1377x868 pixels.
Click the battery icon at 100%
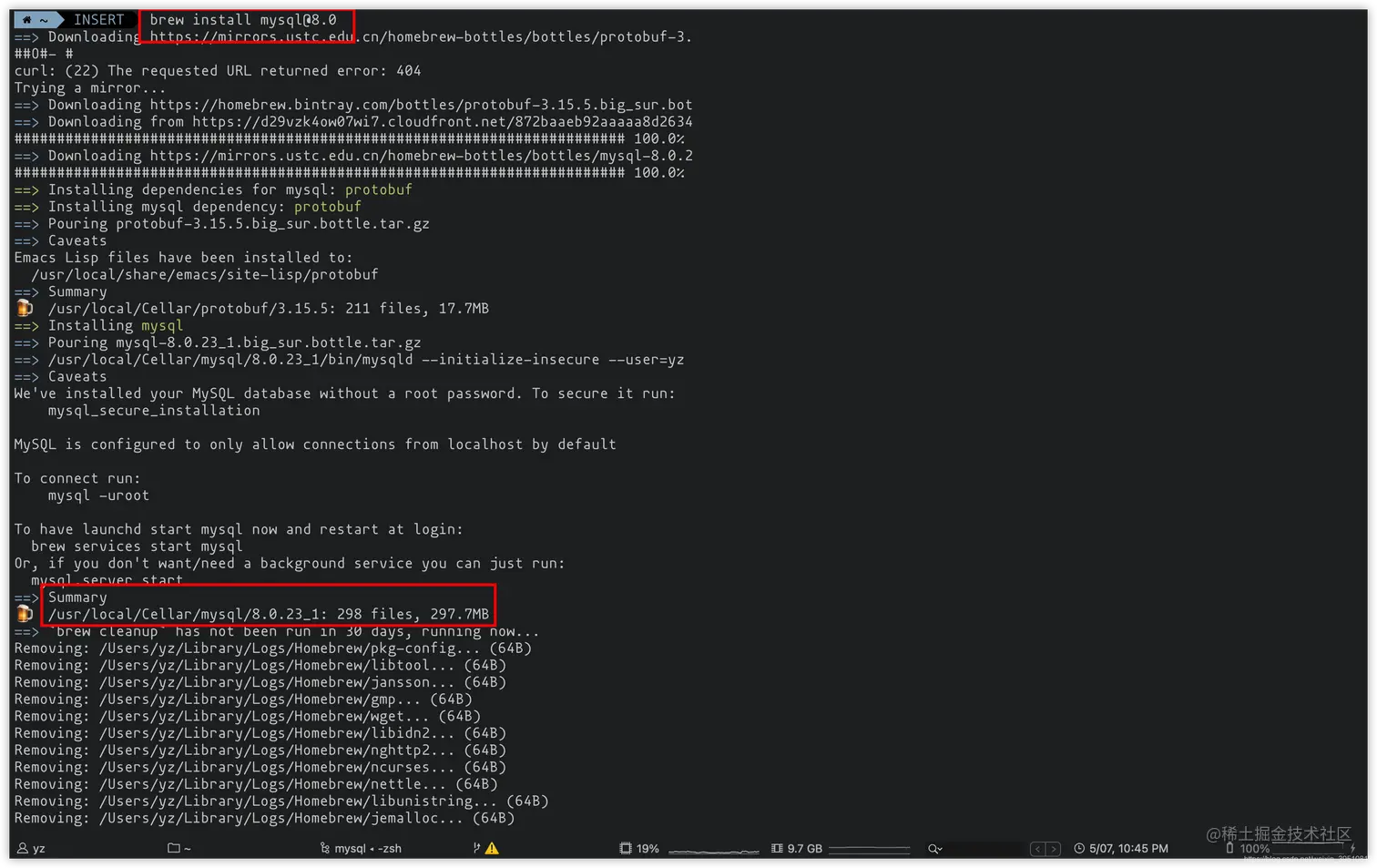1229,848
